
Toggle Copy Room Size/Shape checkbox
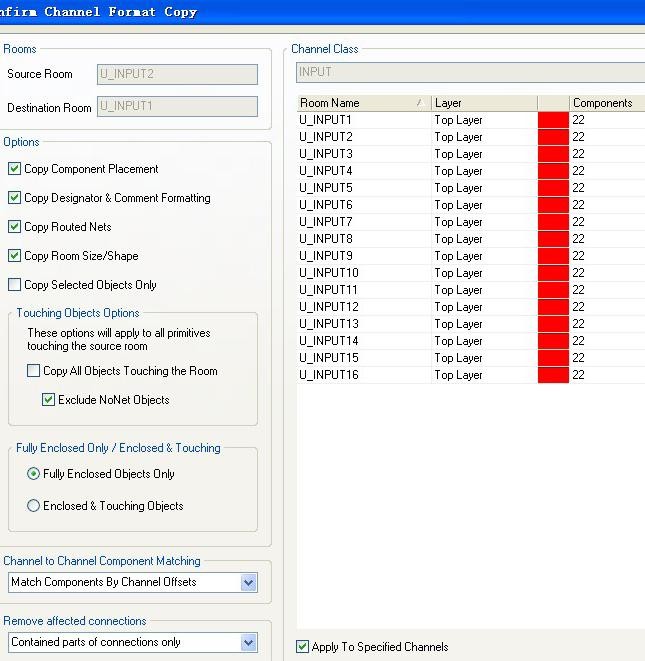click(x=15, y=256)
